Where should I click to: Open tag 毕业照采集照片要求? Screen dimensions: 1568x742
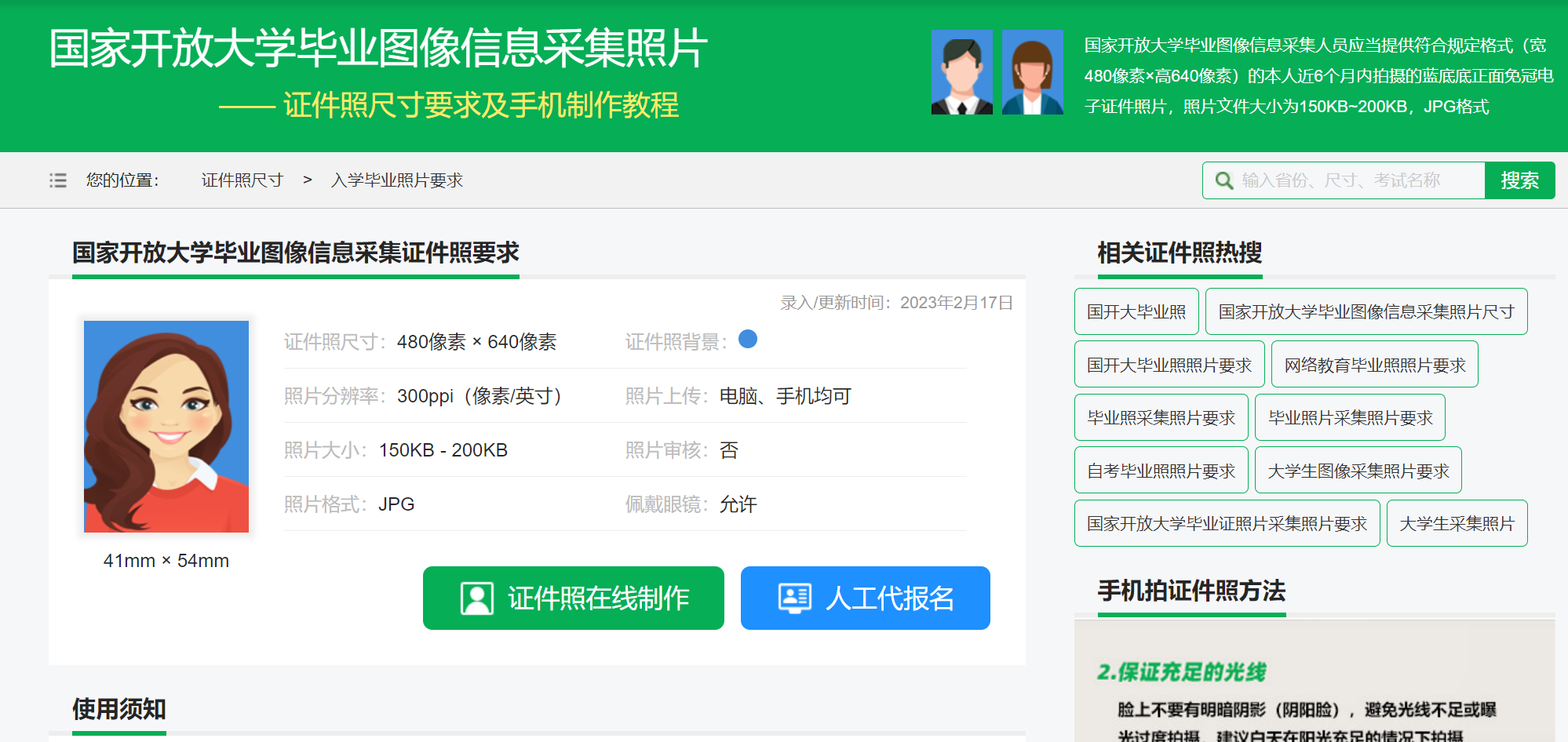click(1161, 417)
